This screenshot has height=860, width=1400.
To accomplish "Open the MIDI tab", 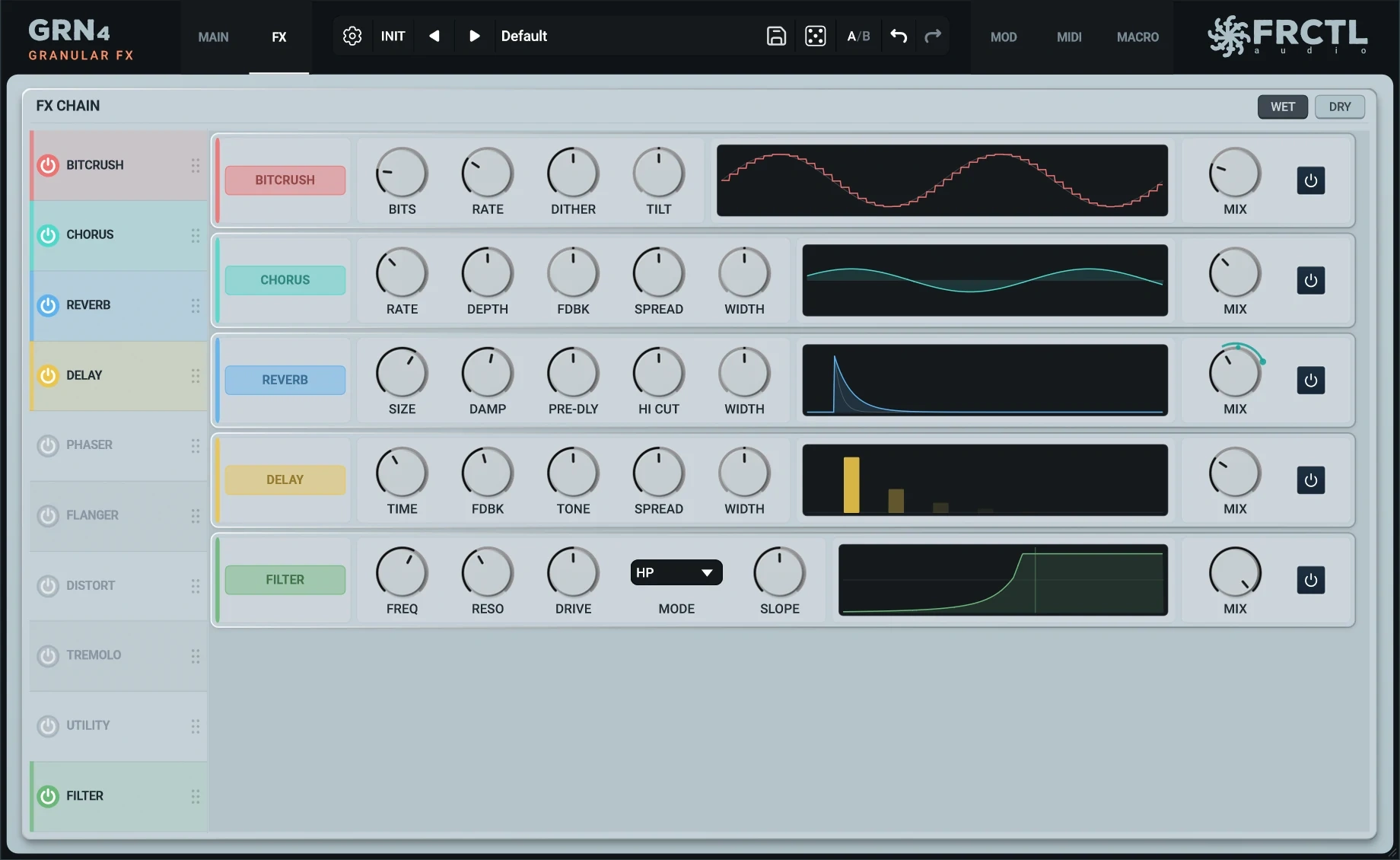I will pyautogui.click(x=1069, y=37).
